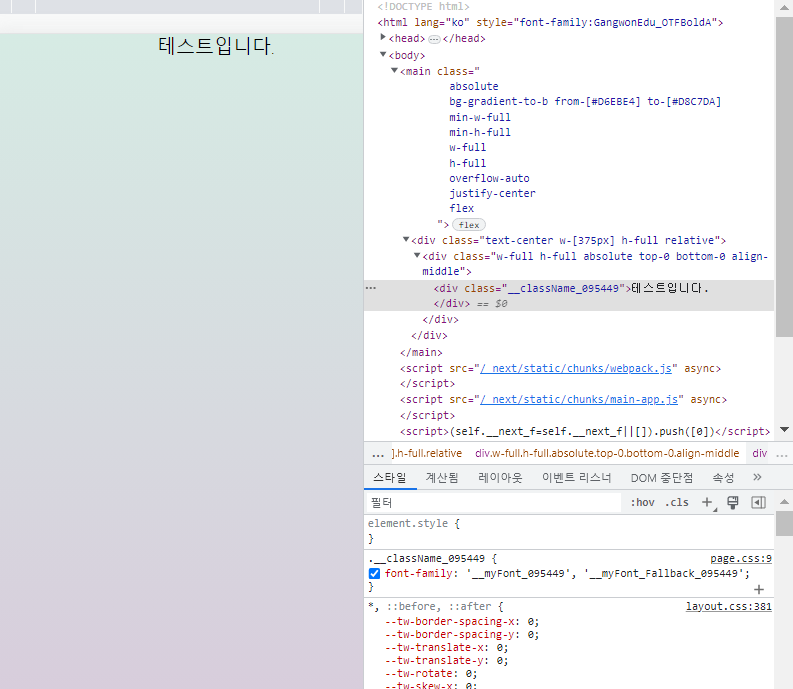Image resolution: width=793 pixels, height=689 pixels.
Task: Click the bg-gradient-to-b class line
Action: [585, 101]
